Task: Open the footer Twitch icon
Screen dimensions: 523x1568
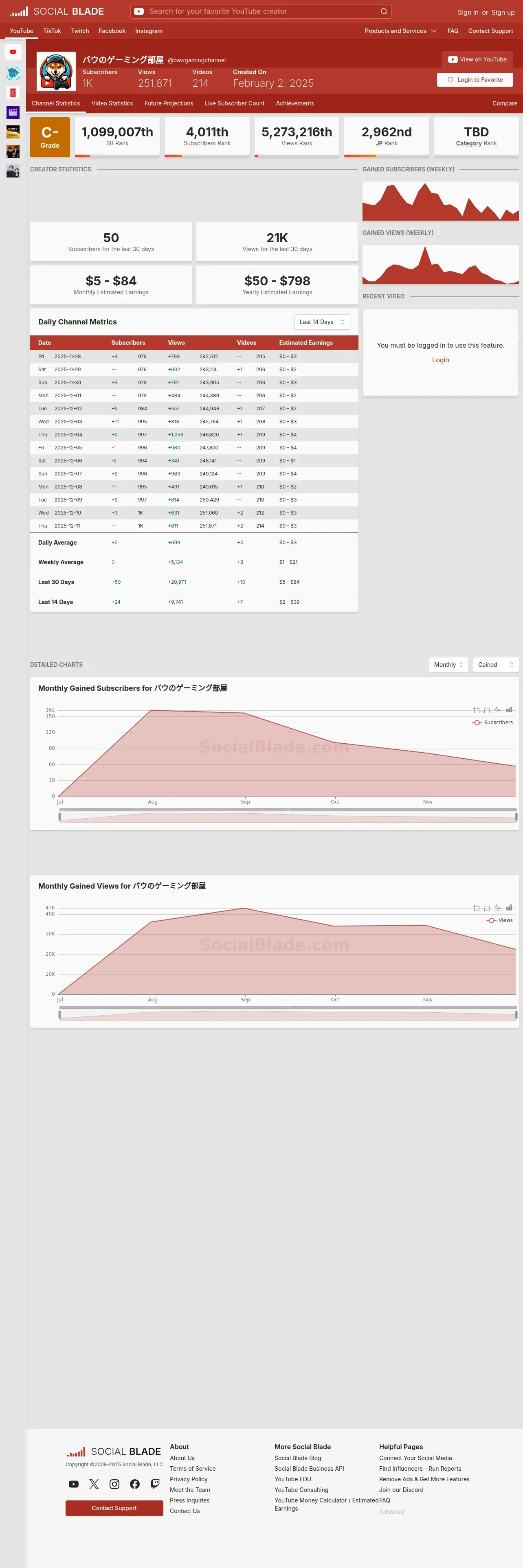Action: [x=155, y=1484]
